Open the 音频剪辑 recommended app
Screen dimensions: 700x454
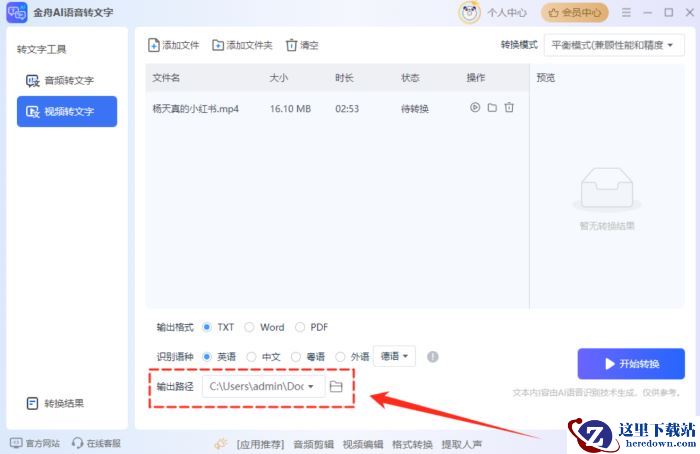tap(313, 444)
